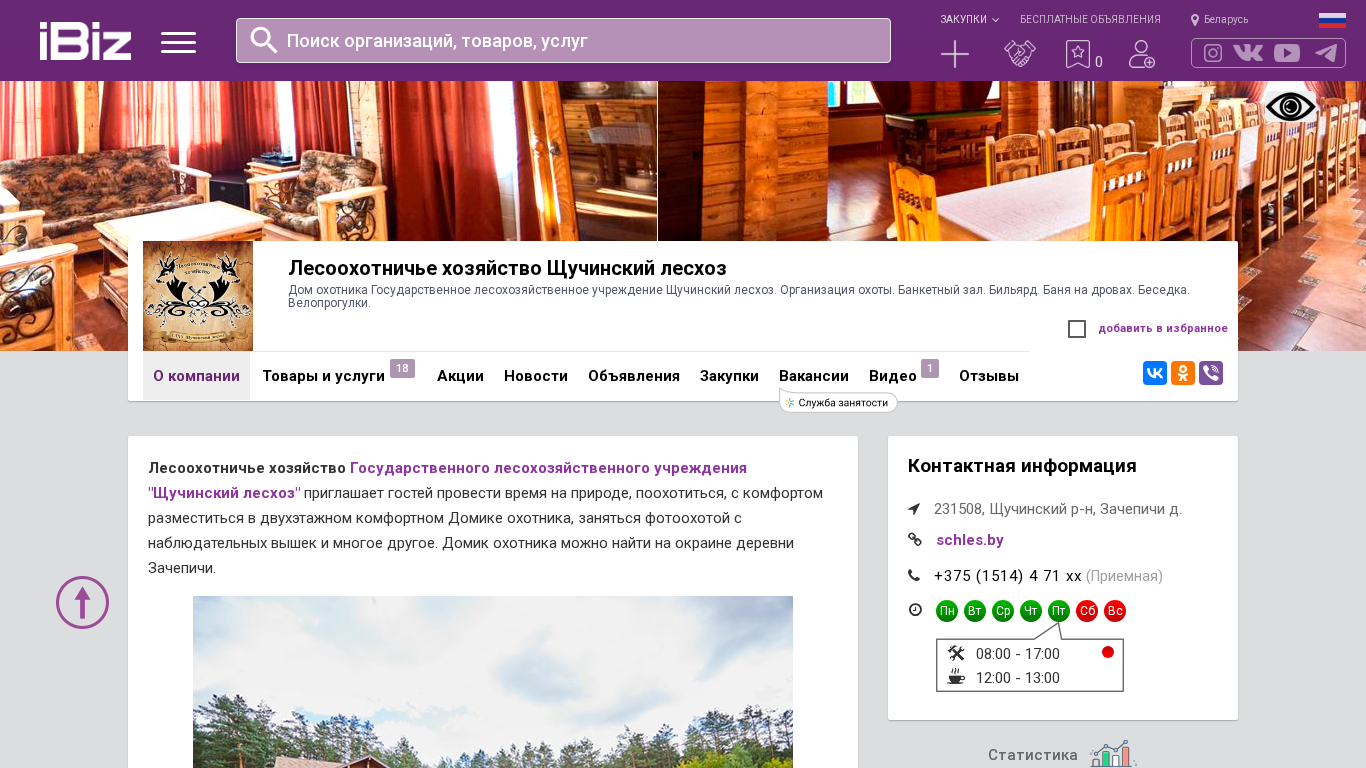Screen dimensions: 1366x768
Task: Open 'Государственного лесохозяйственного учреждения' link
Action: tap(548, 468)
